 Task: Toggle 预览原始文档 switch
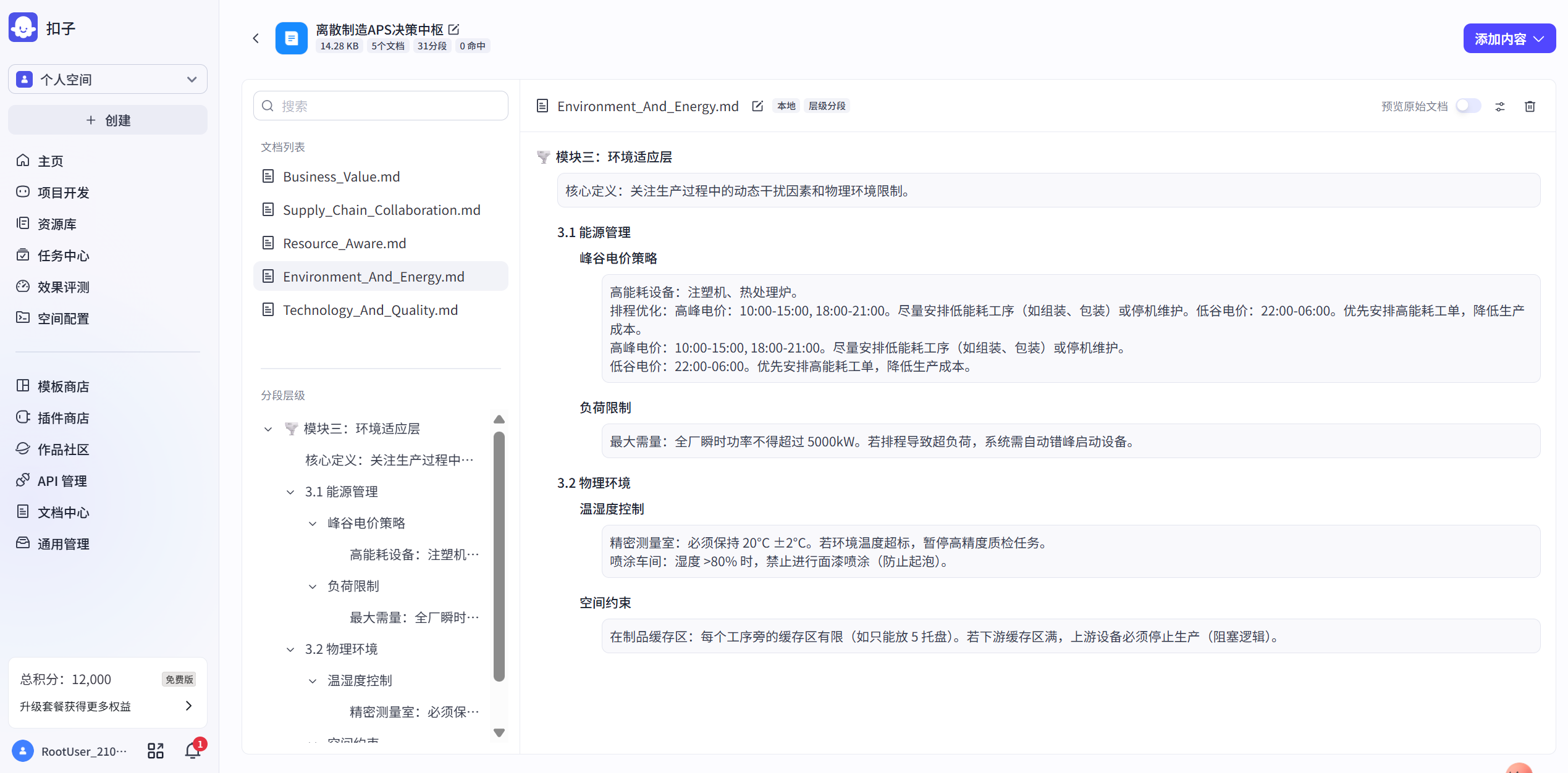click(x=1469, y=106)
